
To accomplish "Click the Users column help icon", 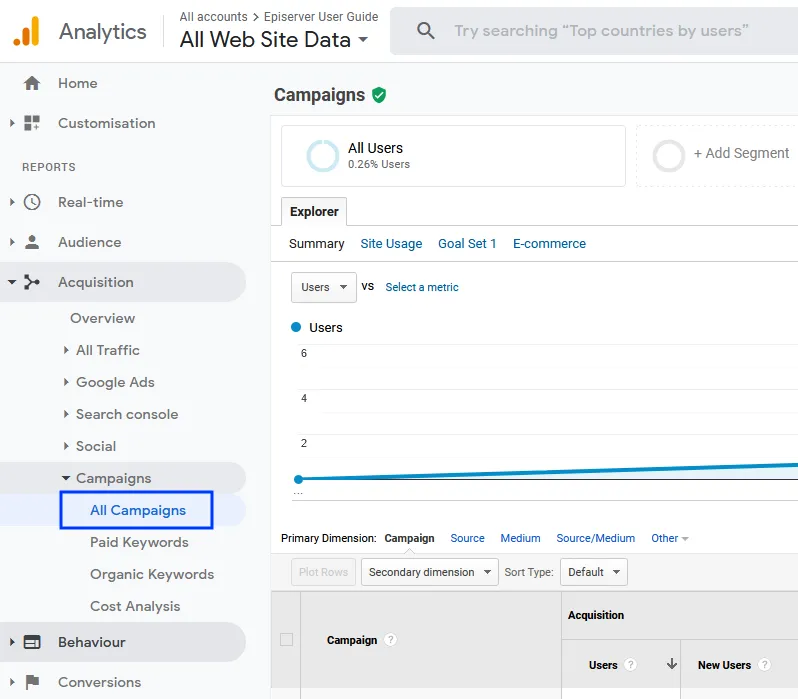I will coord(630,665).
